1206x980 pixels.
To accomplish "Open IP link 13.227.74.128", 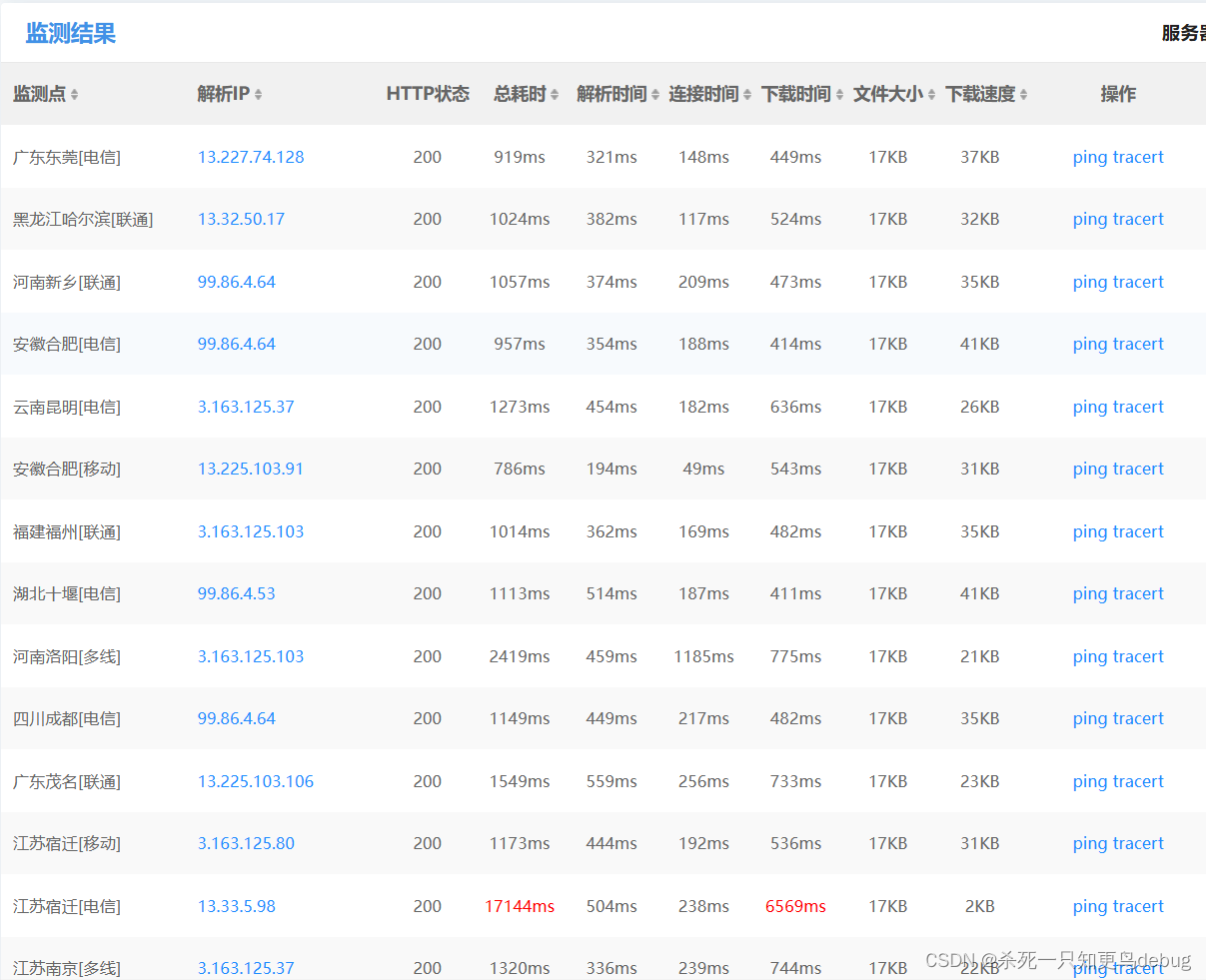I will [251, 157].
